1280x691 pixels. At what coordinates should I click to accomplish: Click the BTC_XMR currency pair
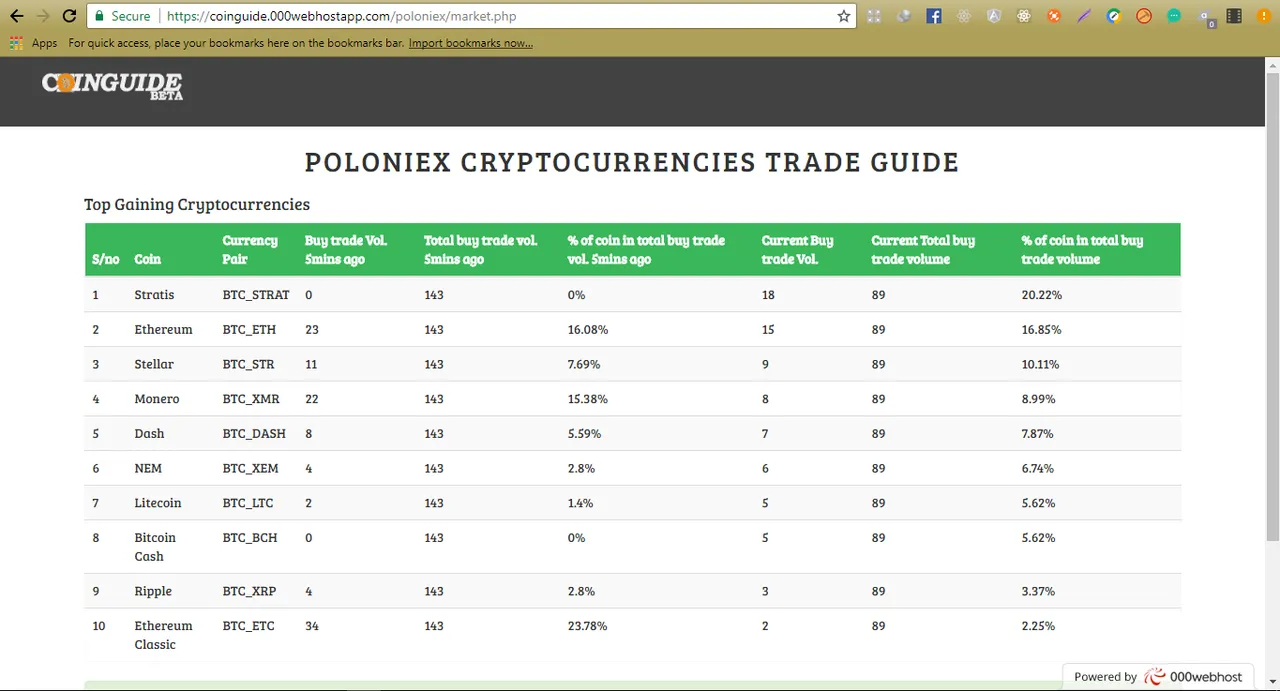pyautogui.click(x=251, y=399)
